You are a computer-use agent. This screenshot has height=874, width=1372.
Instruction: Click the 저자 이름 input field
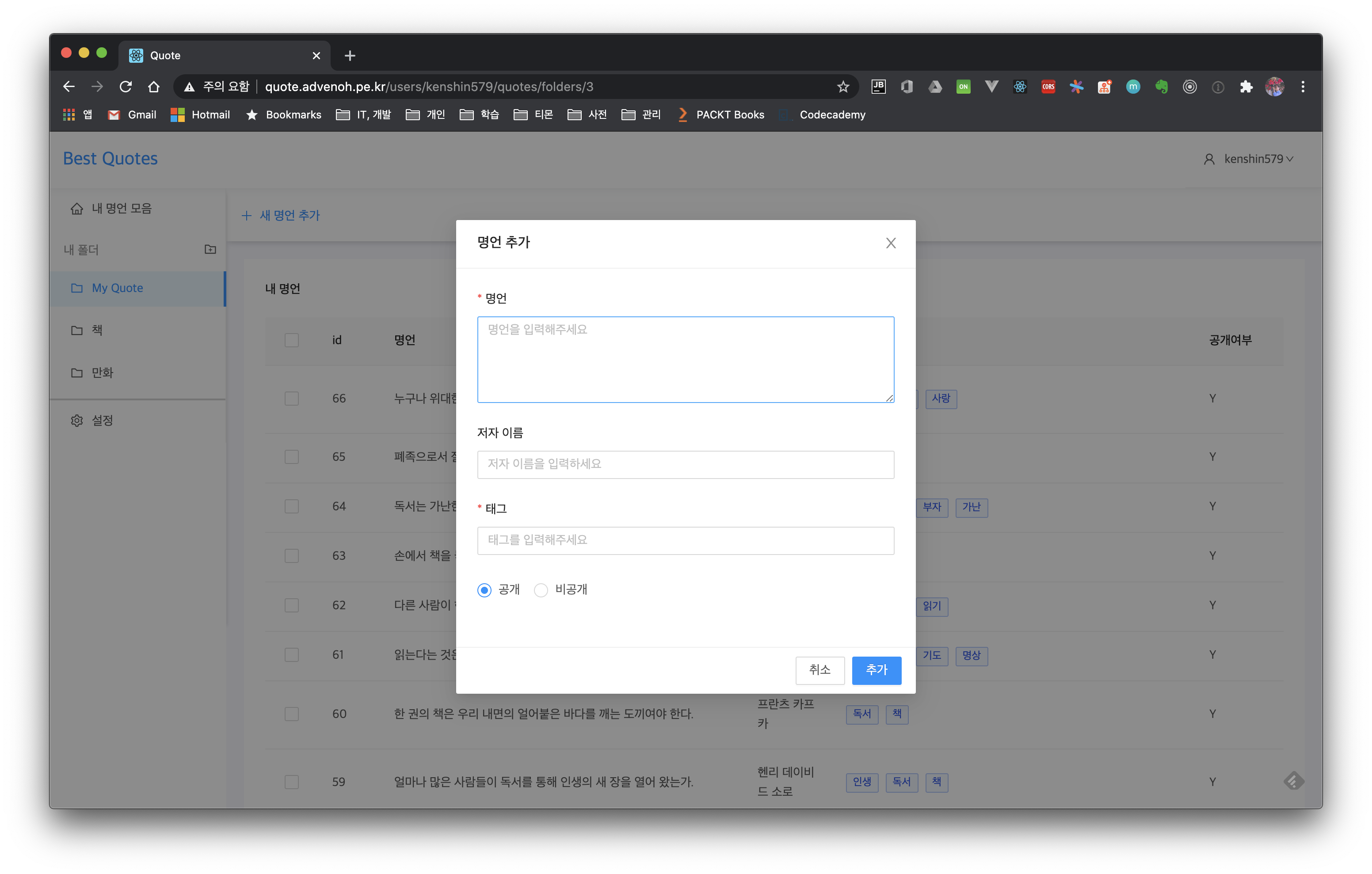(686, 464)
